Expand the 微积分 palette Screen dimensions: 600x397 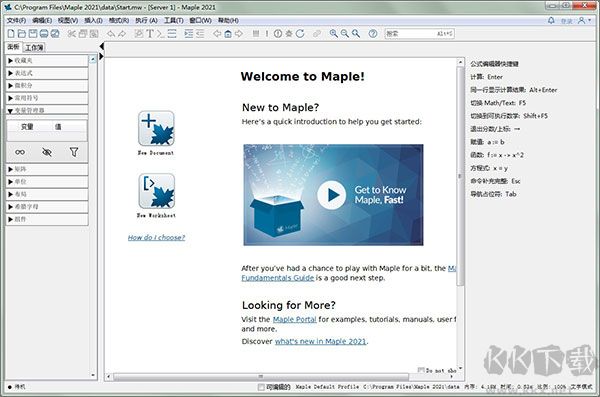47,85
